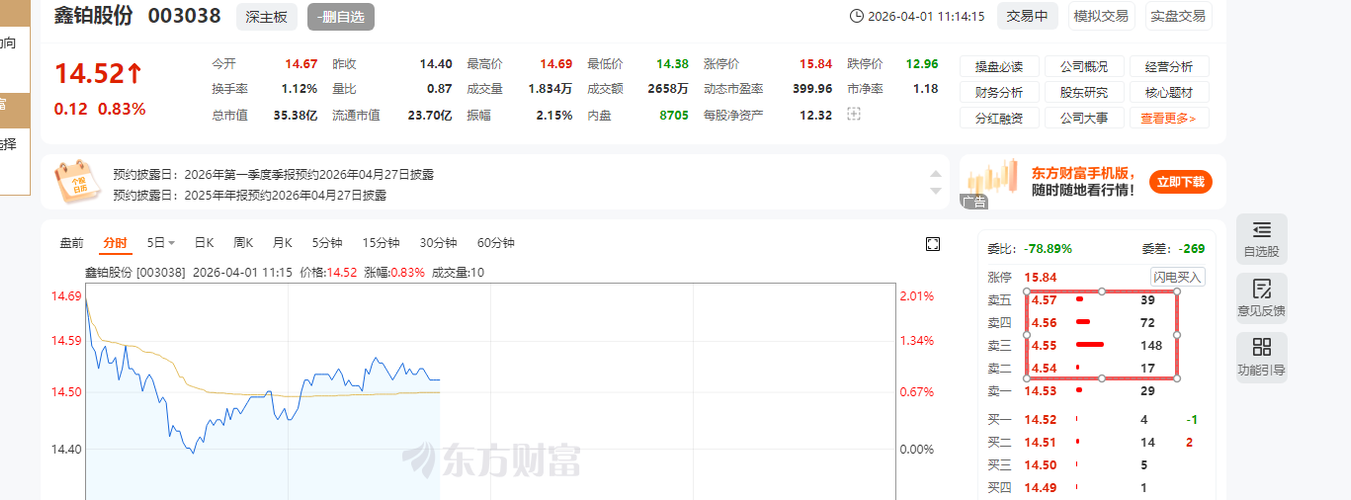1351x500 pixels.
Task: Click the 委差 value -269
Action: 1191,248
